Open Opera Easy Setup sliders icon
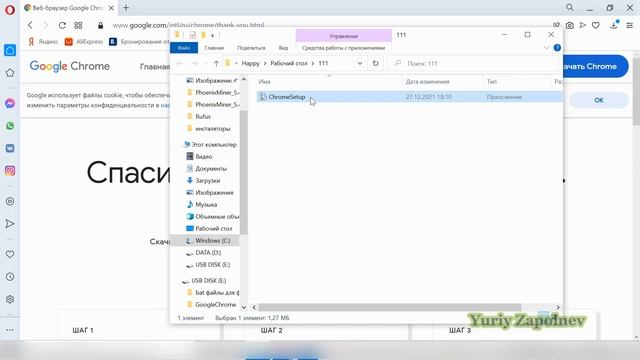 (x=629, y=25)
